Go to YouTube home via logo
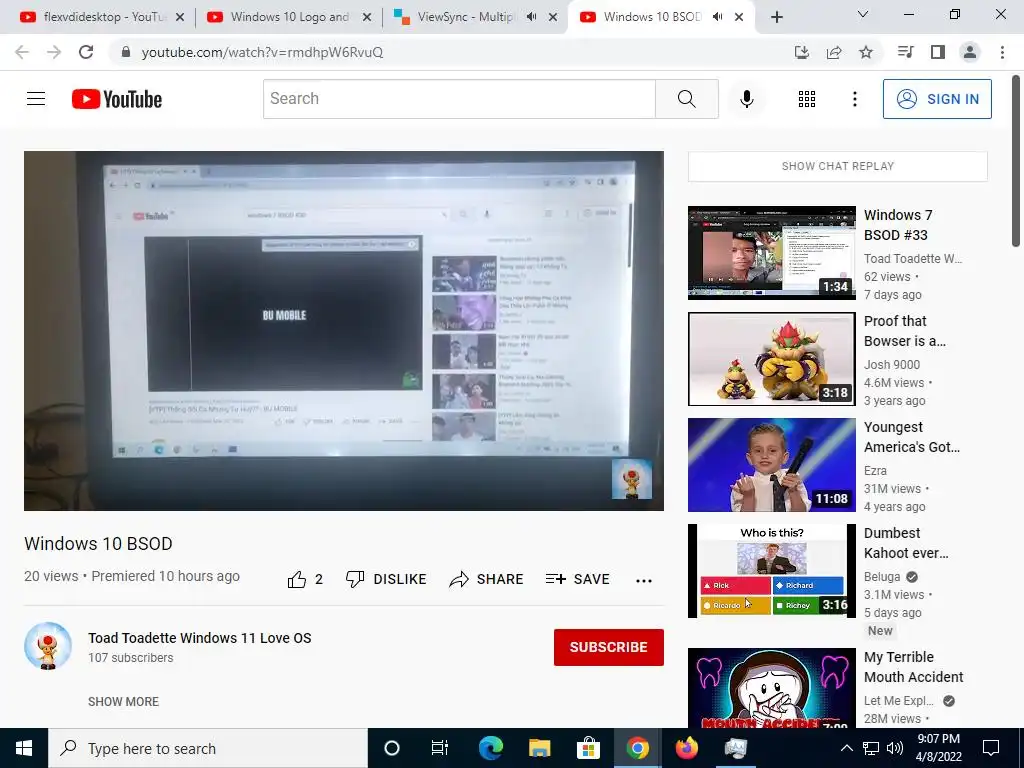Image resolution: width=1024 pixels, height=768 pixels. point(117,99)
